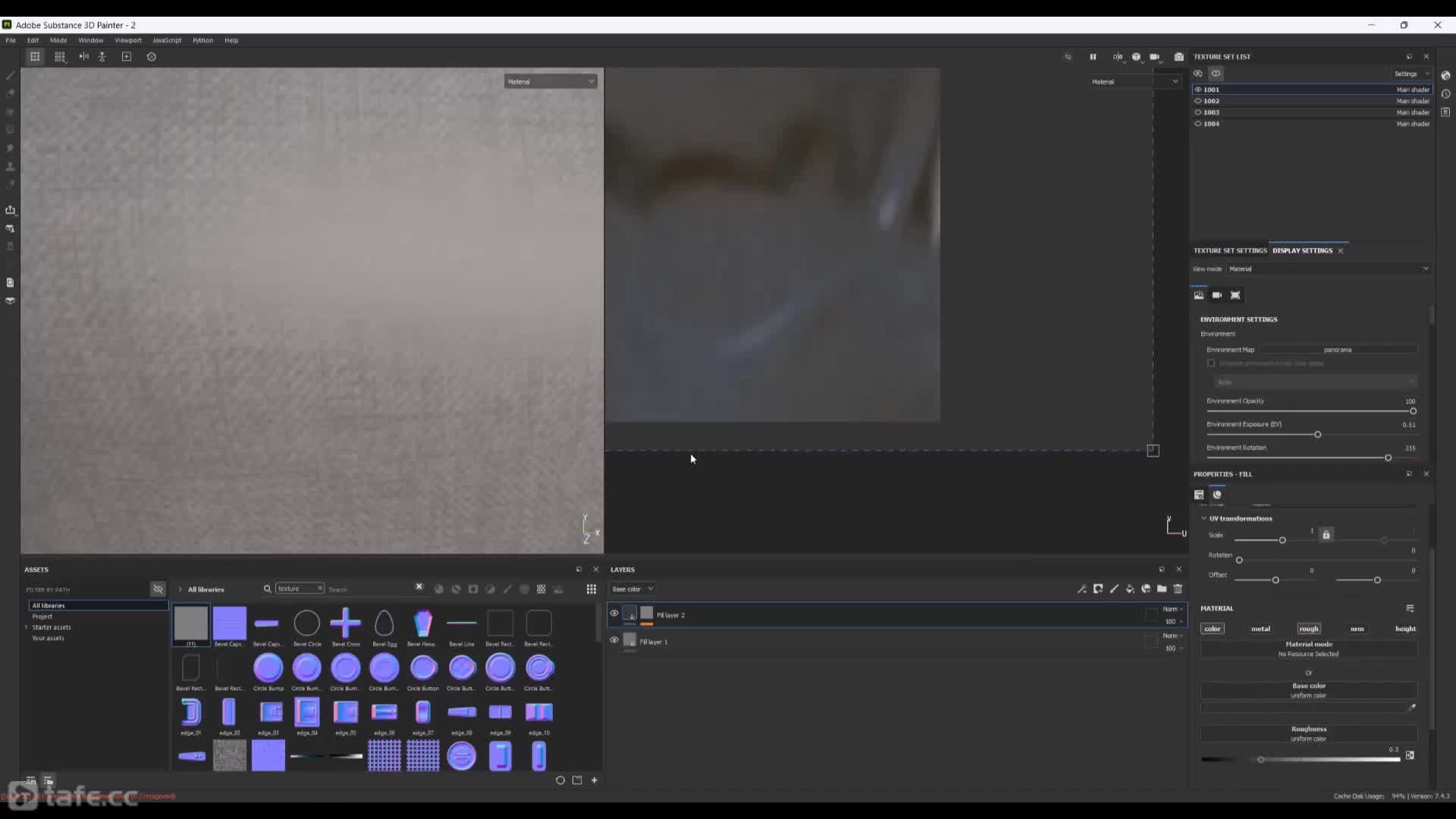Toggle visibility eye of texture set 1001
1456x819 pixels.
pos(1198,89)
